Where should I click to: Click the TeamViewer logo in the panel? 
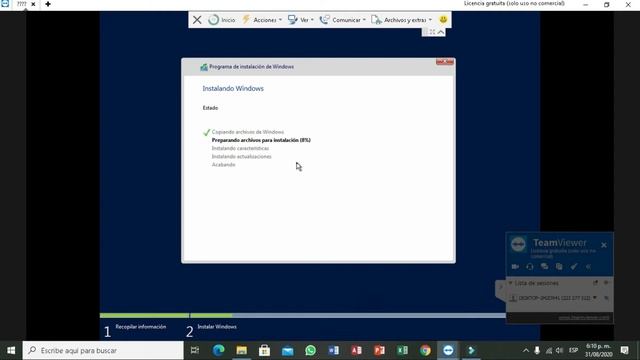click(518, 244)
